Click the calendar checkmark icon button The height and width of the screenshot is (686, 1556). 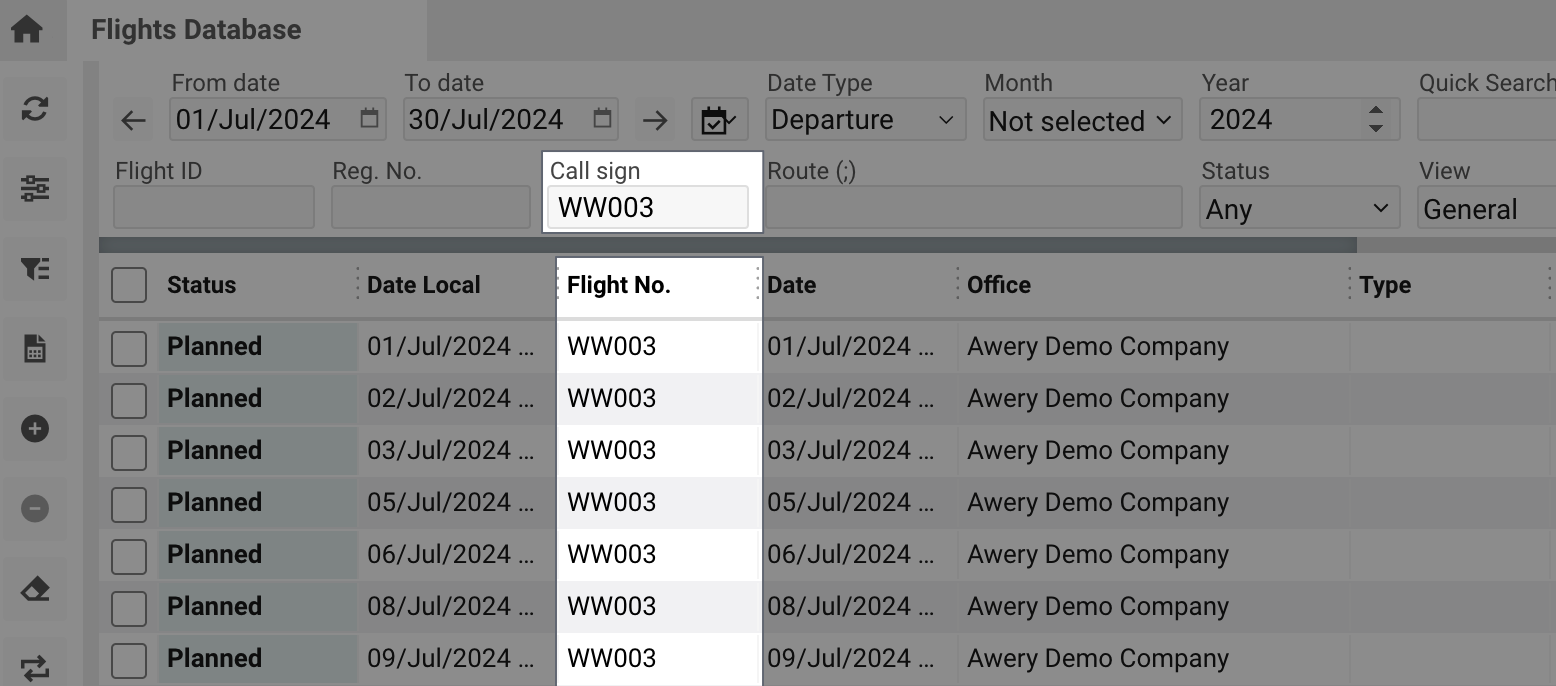click(x=718, y=121)
